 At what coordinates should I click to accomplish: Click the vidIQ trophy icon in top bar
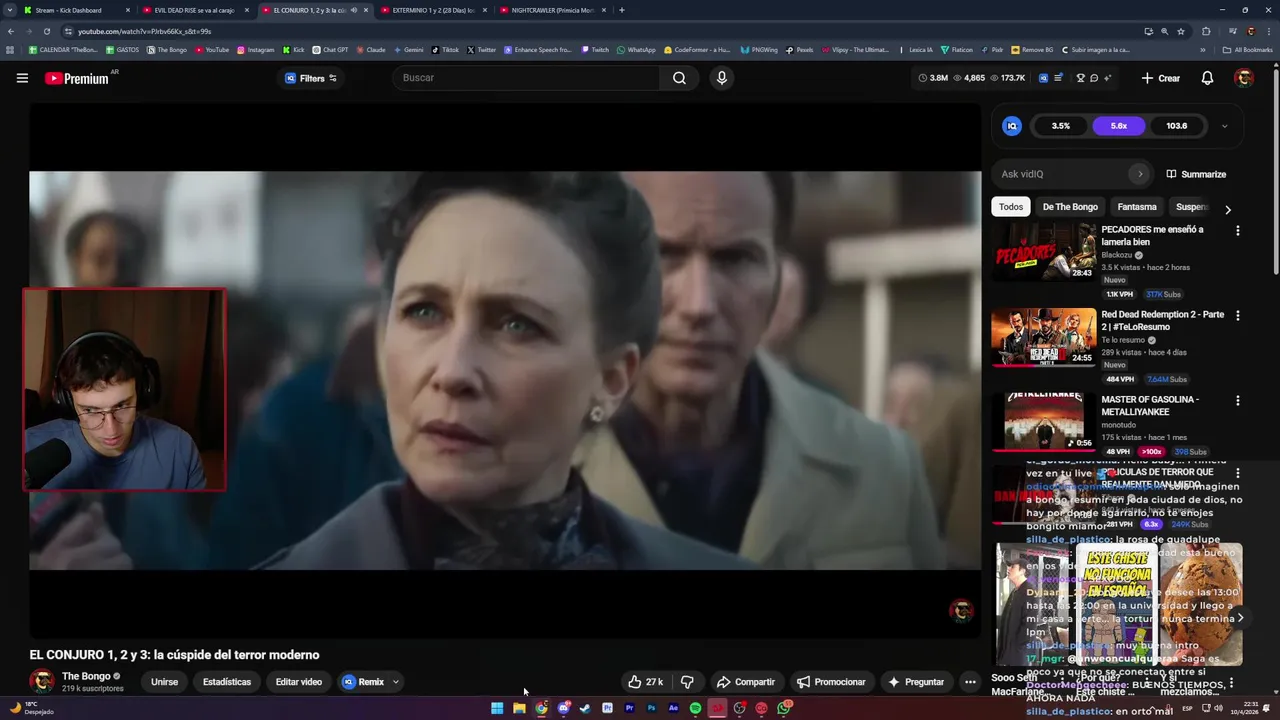[1081, 78]
